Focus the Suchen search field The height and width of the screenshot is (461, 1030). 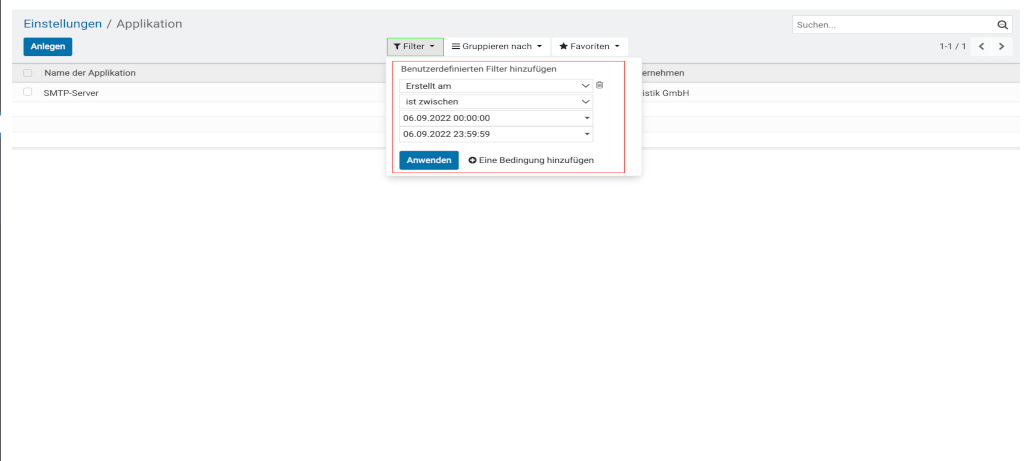click(892, 24)
